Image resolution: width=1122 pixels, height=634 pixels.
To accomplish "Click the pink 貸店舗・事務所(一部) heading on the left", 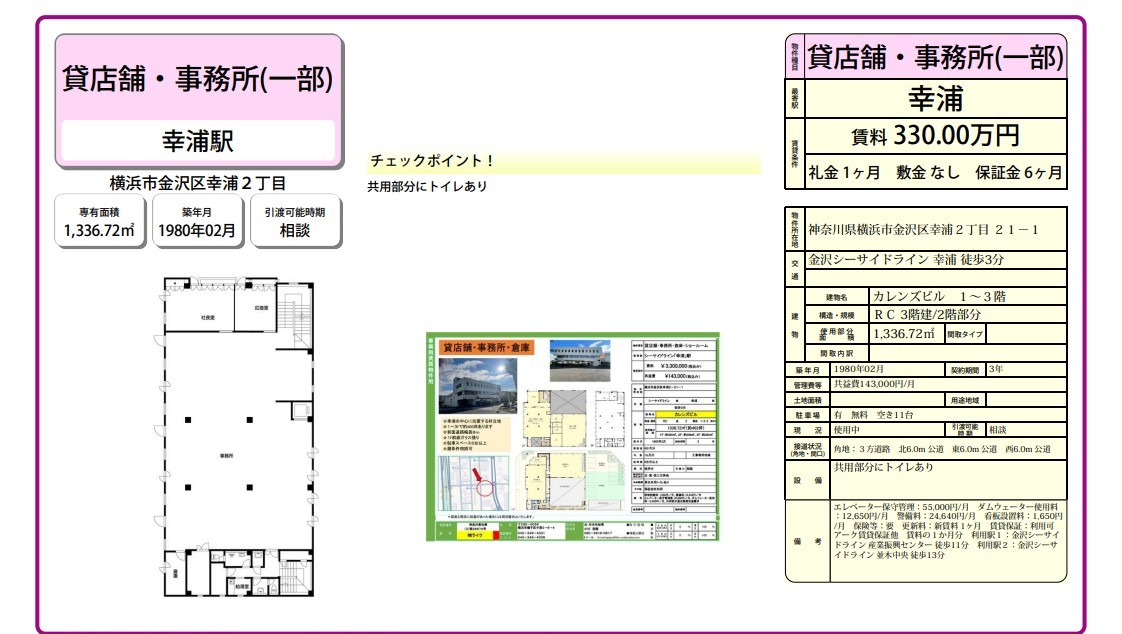I will tap(198, 78).
